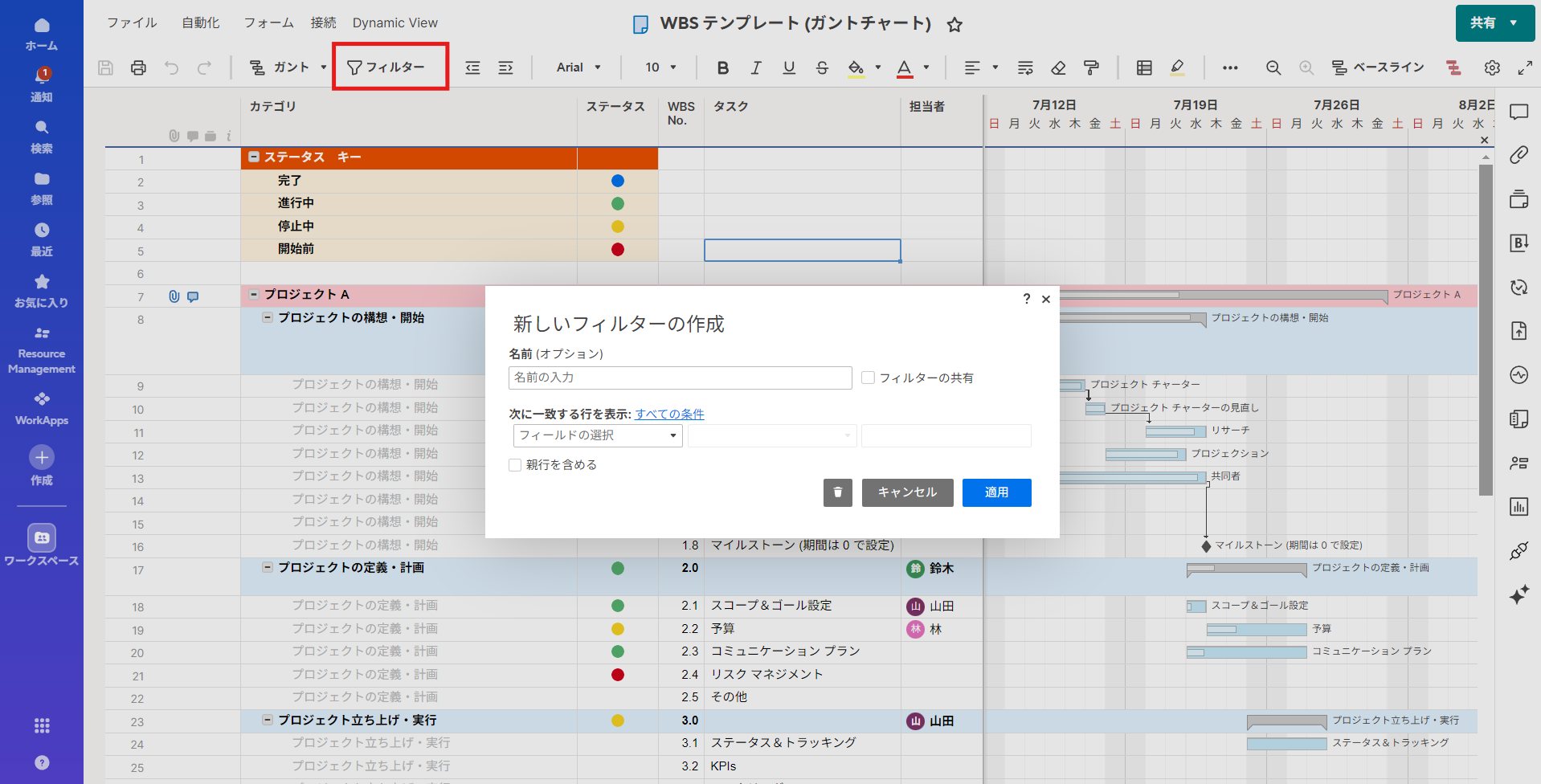This screenshot has width=1541, height=784.
Task: Enable the フィルターの共有 checkbox
Action: (868, 378)
